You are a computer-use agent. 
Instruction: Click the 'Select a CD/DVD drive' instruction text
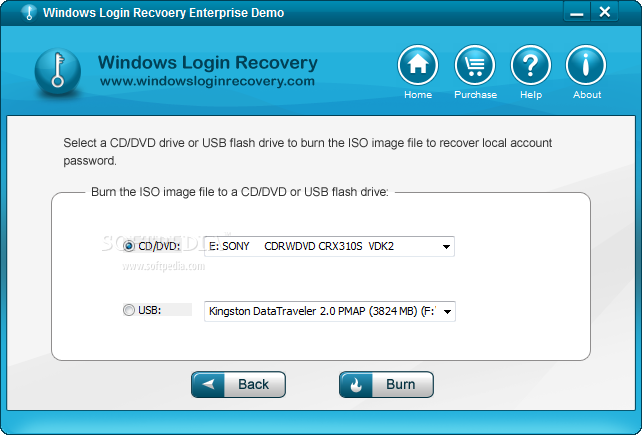point(307,152)
